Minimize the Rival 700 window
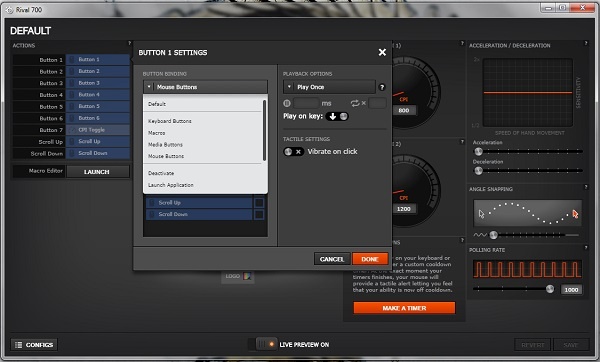Screen dimensions: 600x362 (x=549, y=8)
